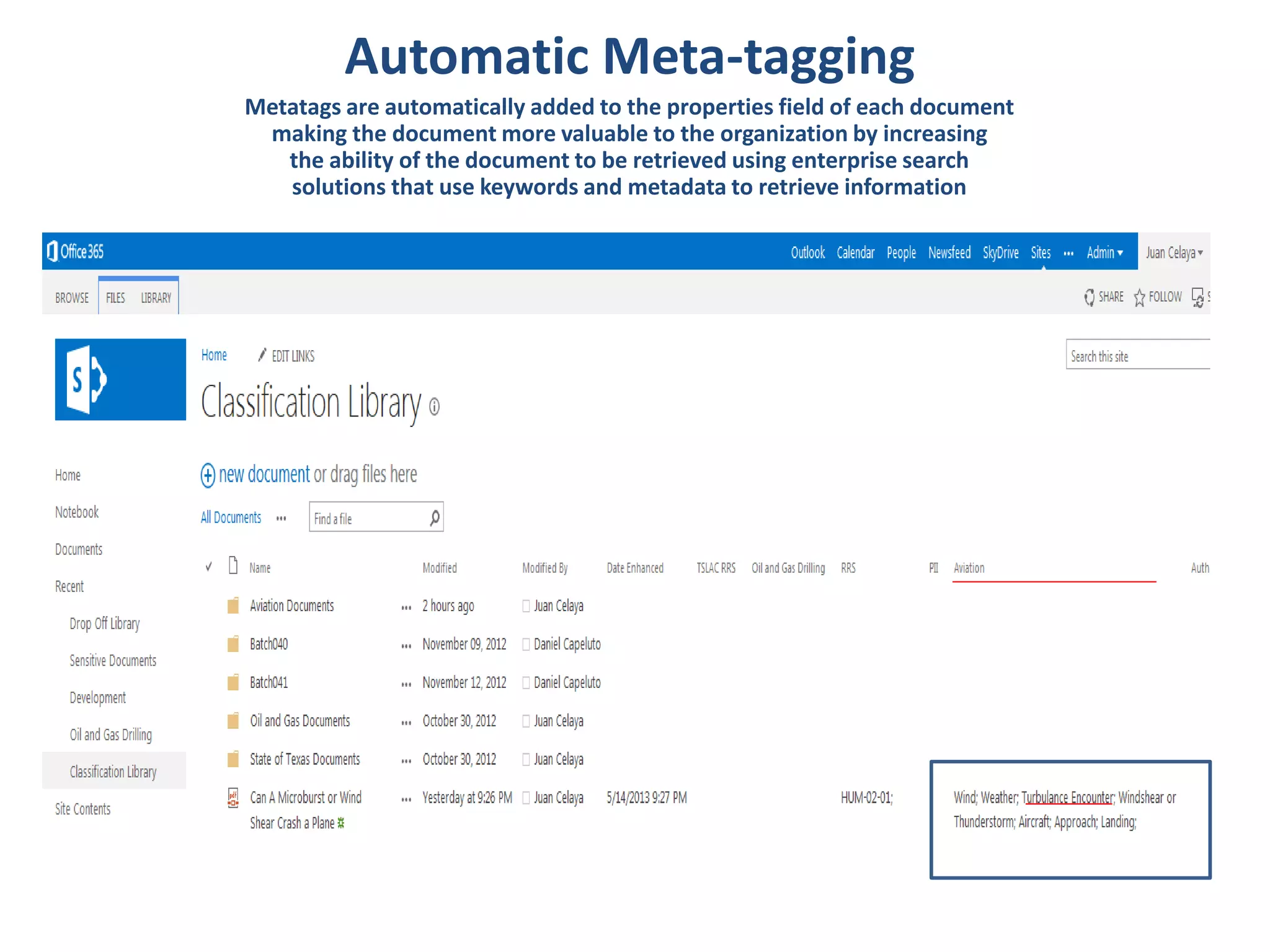Open Outlook in the top navigation

point(807,252)
